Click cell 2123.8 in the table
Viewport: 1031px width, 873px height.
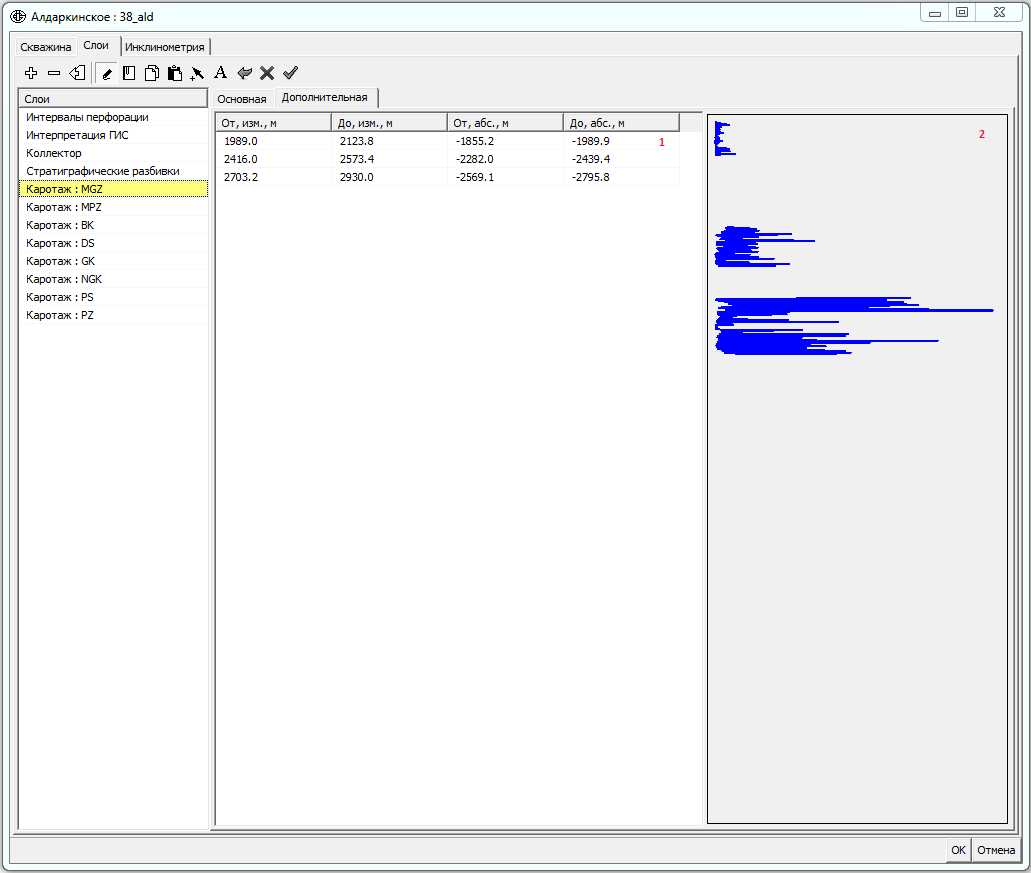click(389, 141)
